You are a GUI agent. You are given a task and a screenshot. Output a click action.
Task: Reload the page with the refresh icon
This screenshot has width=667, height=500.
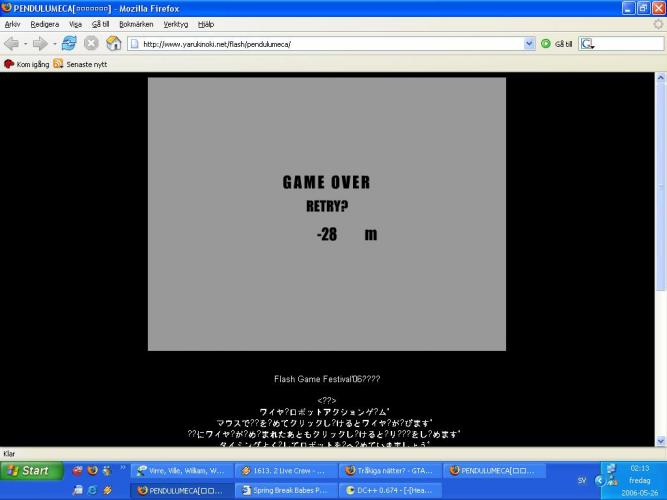click(70, 44)
